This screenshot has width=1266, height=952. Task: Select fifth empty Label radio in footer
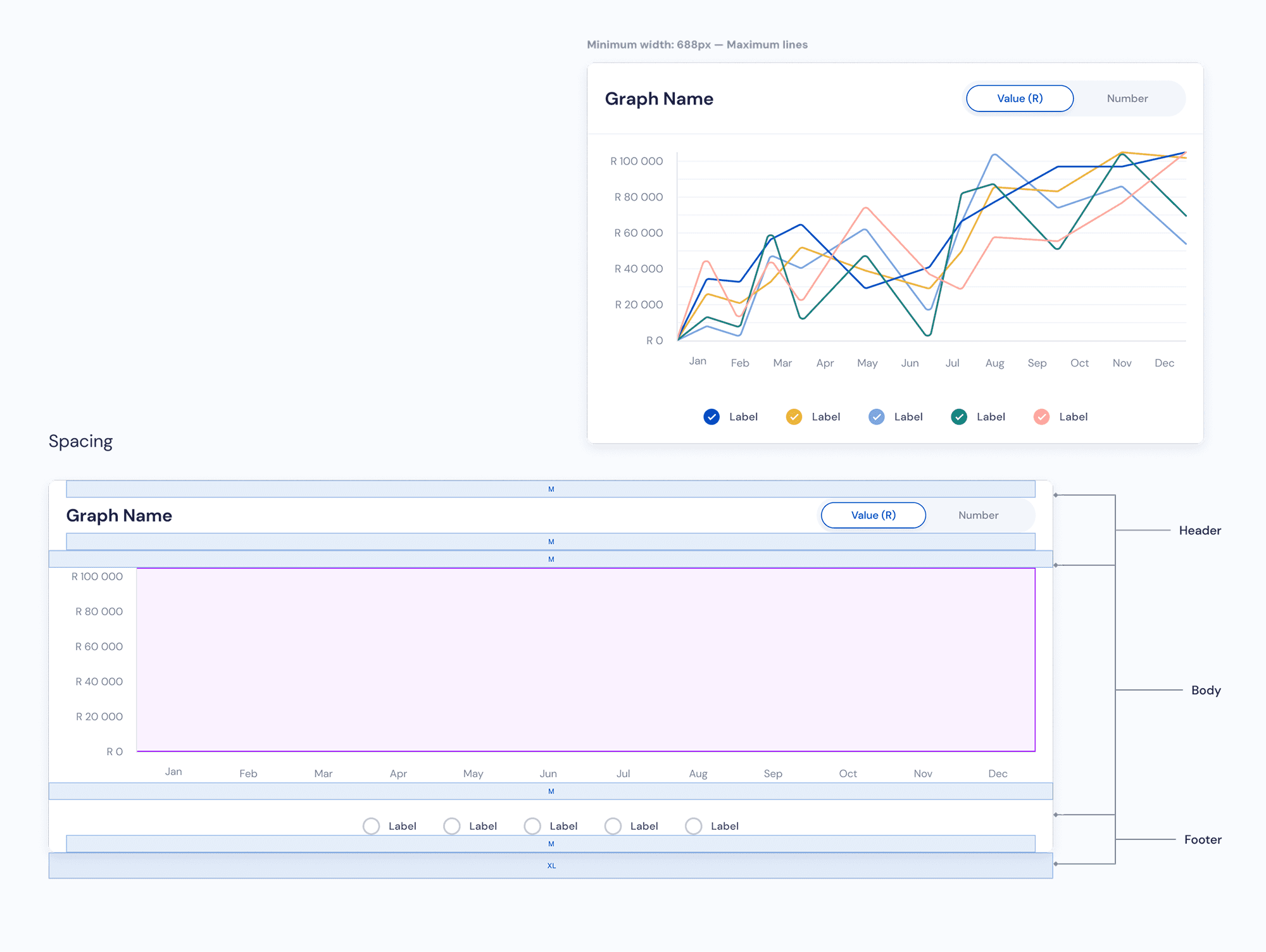click(x=694, y=826)
